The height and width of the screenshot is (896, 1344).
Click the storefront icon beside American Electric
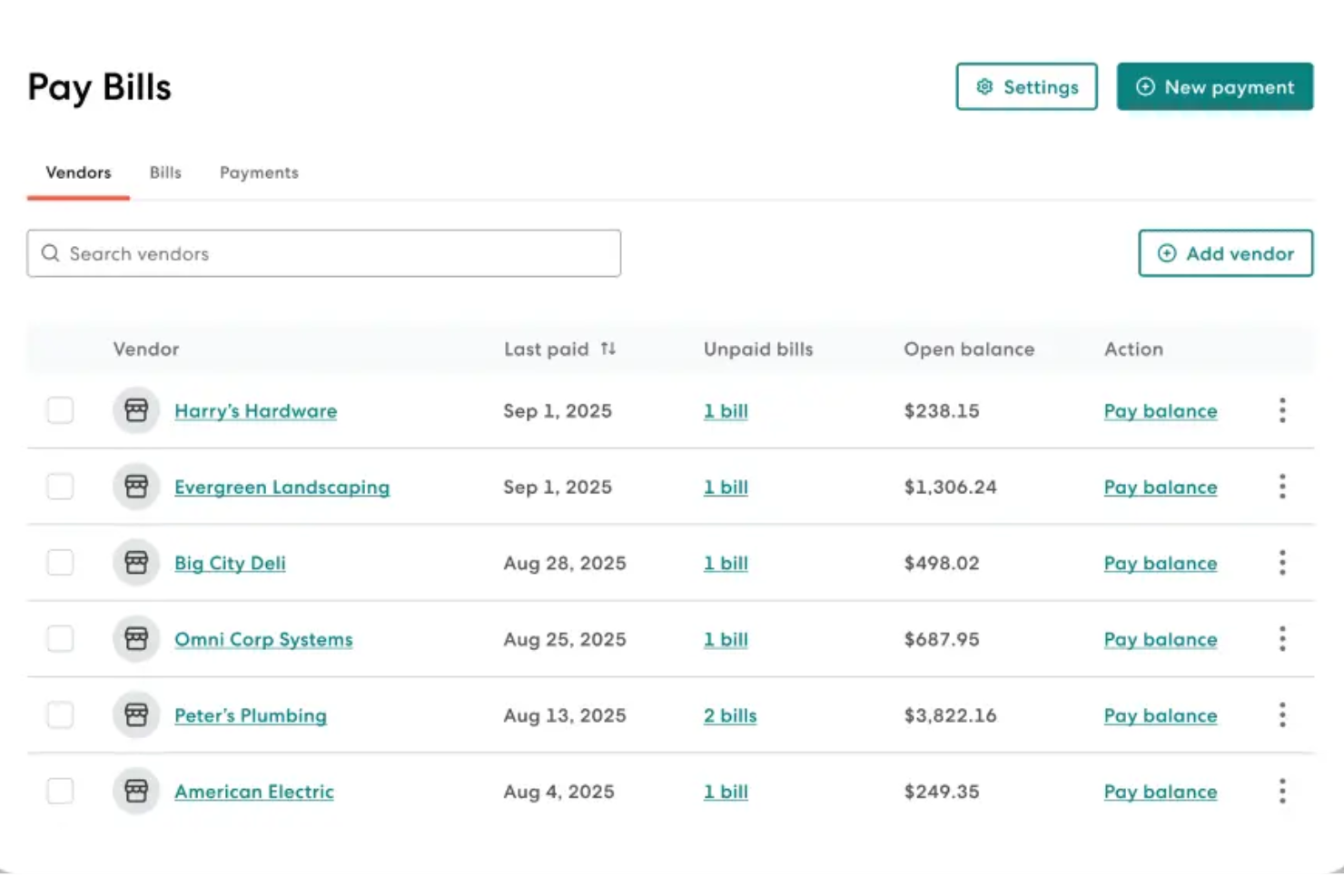coord(135,791)
